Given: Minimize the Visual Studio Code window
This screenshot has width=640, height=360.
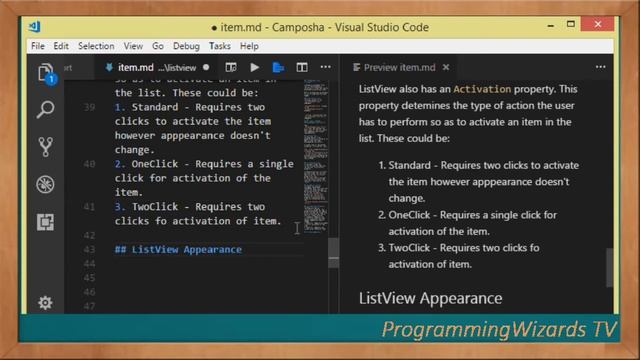Looking at the screenshot, I should [x=551, y=26].
